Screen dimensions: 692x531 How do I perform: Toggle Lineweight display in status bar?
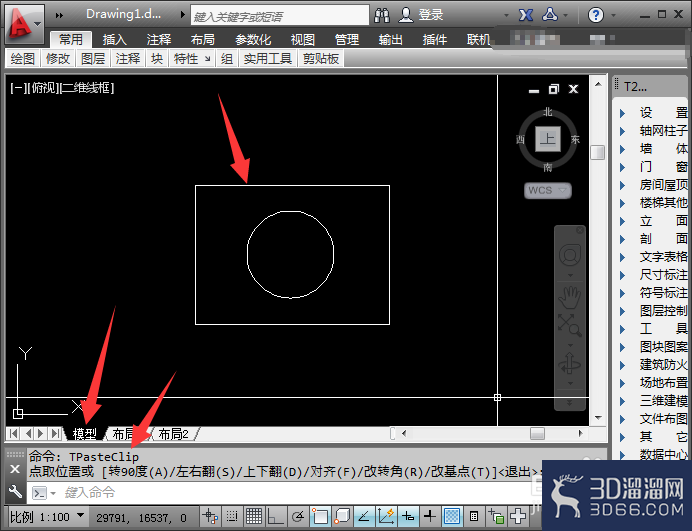point(429,516)
